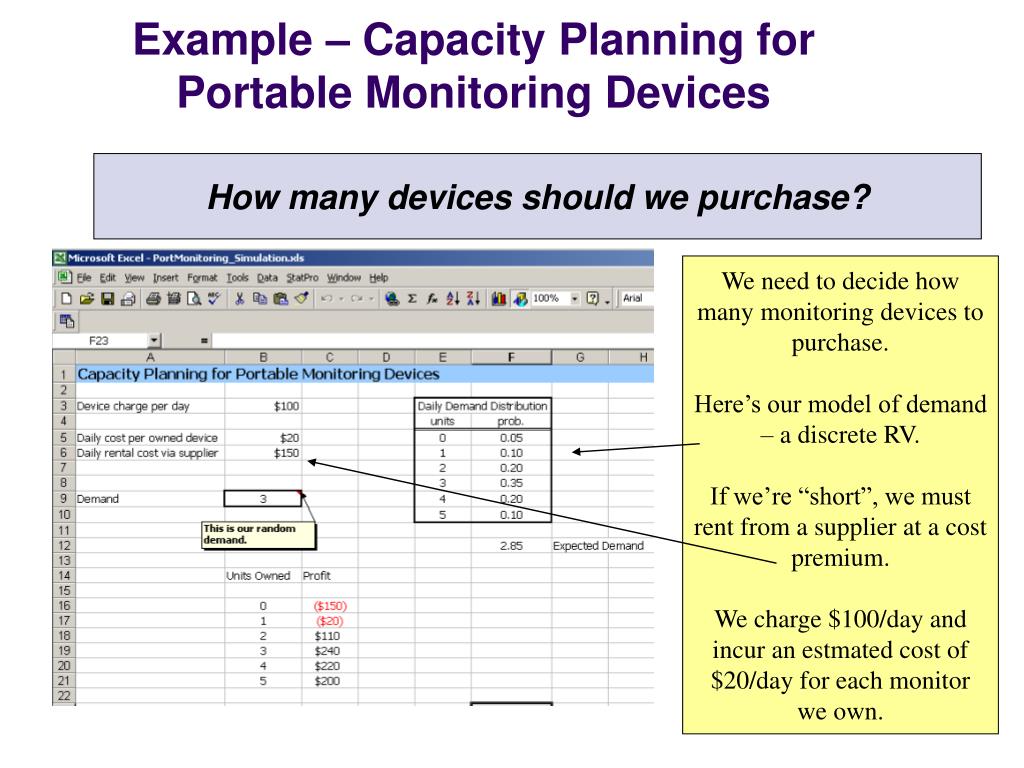Open the File menu
The width and height of the screenshot is (1024, 768).
point(84,278)
